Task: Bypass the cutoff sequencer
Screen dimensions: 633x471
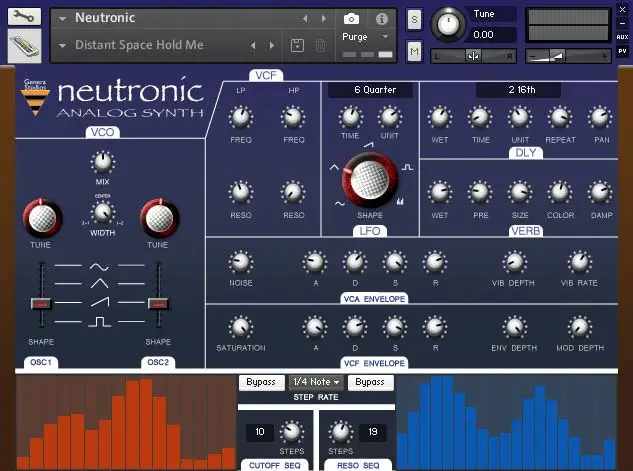Action: tap(261, 382)
